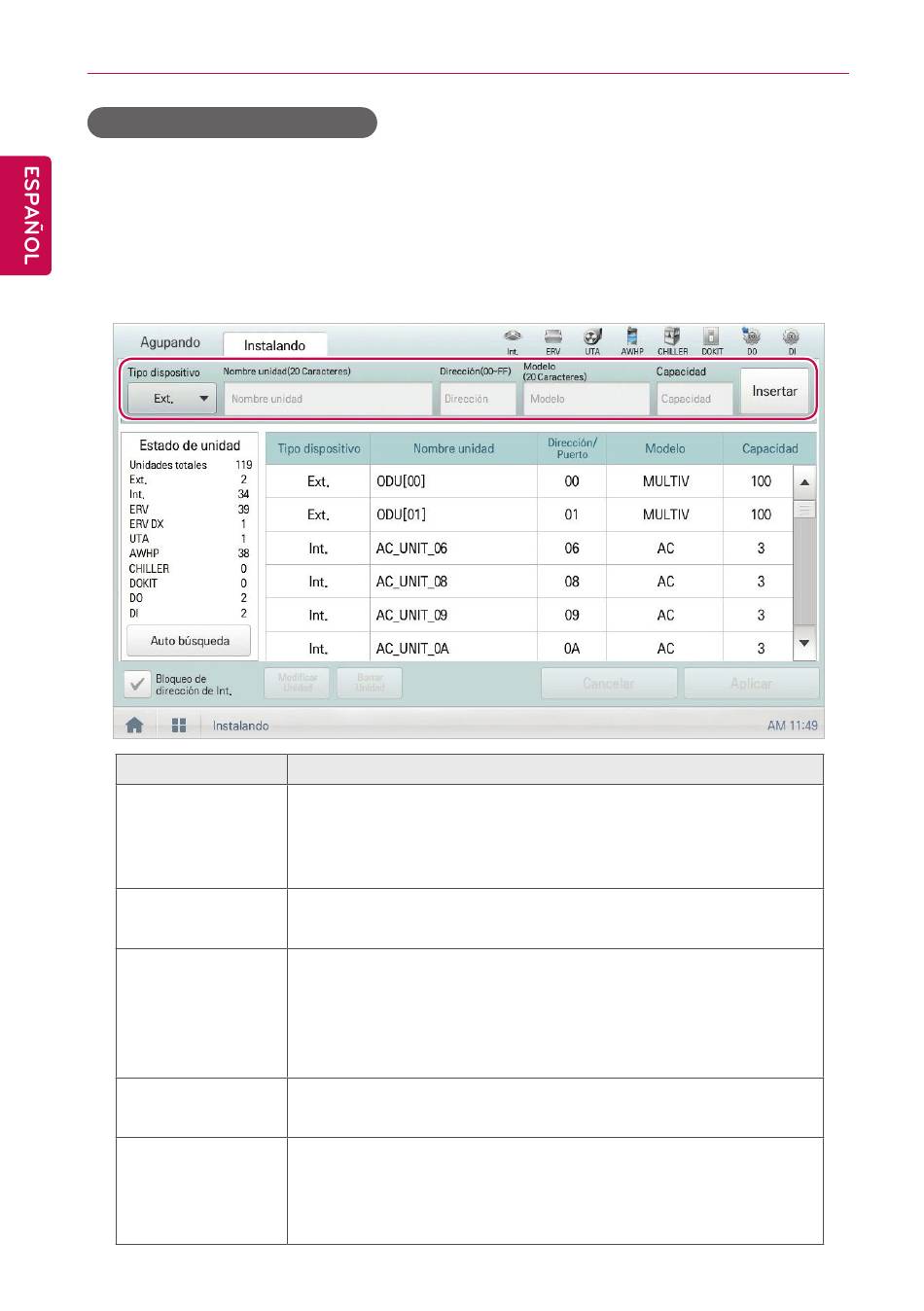Click the table scrollbar thumb
The image size is (924, 1311).
[804, 509]
